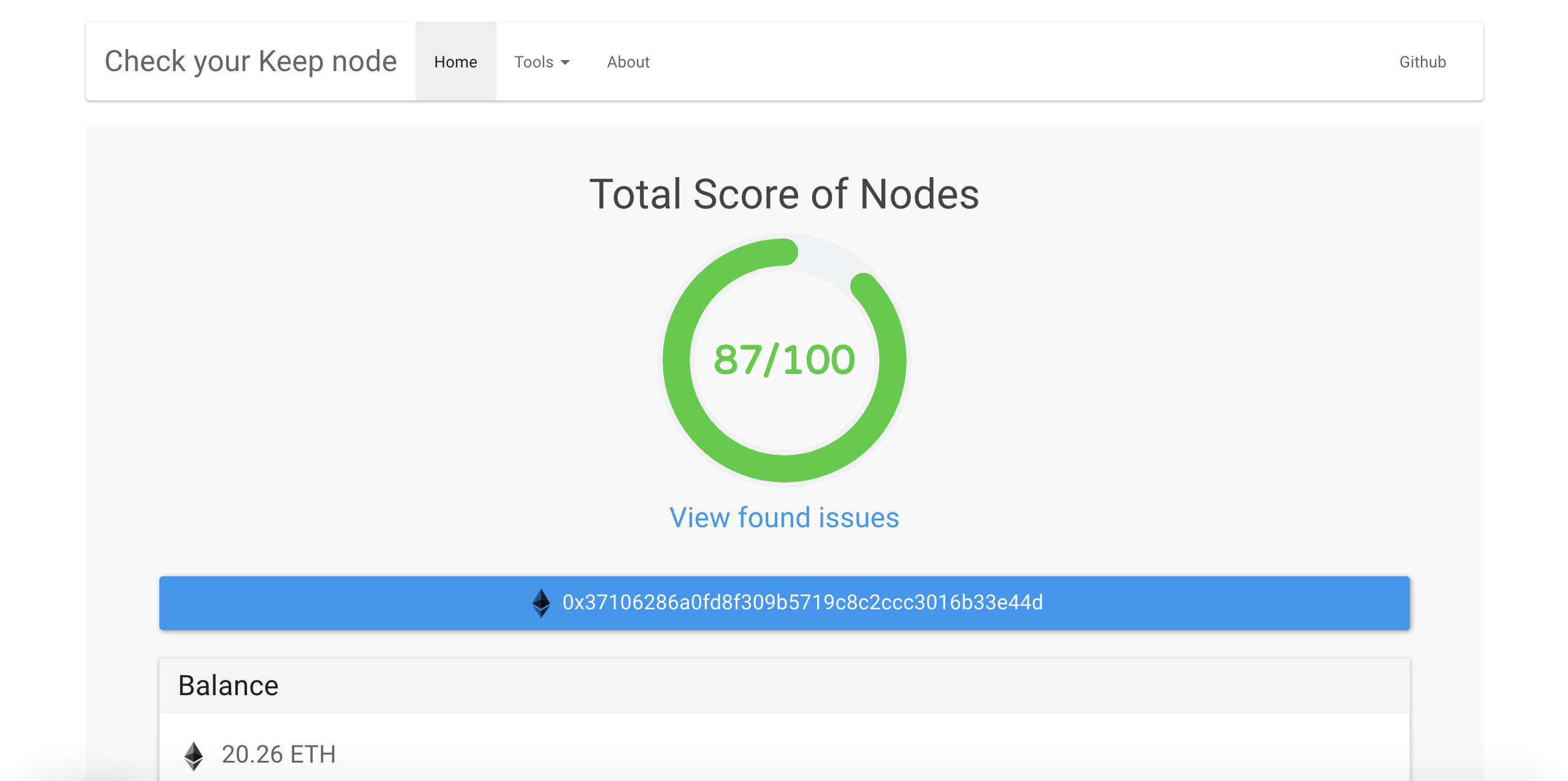Screen dimensions: 1568x781
Task: Go to the About page
Action: 628,62
